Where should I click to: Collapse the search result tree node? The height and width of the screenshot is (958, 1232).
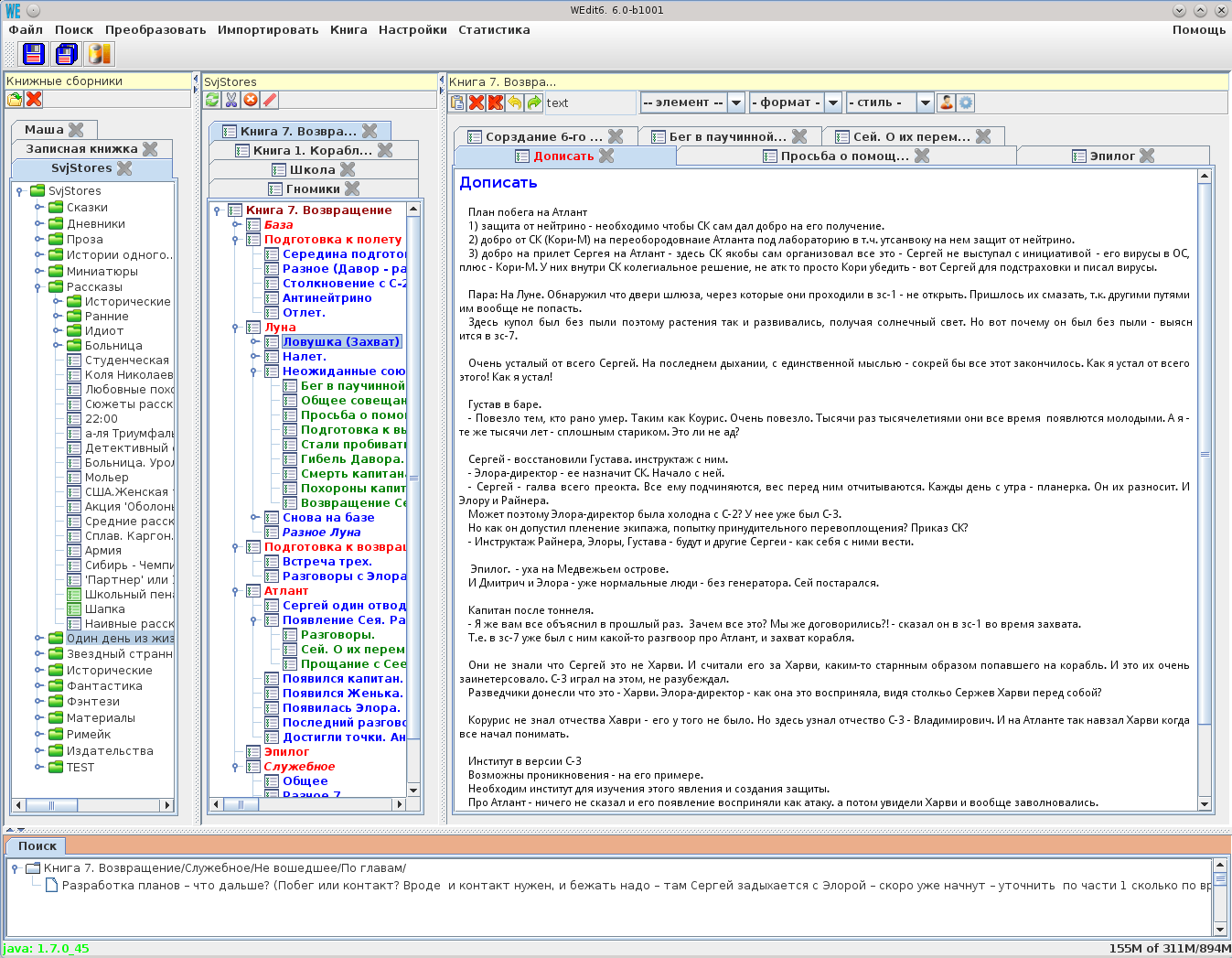click(x=16, y=868)
